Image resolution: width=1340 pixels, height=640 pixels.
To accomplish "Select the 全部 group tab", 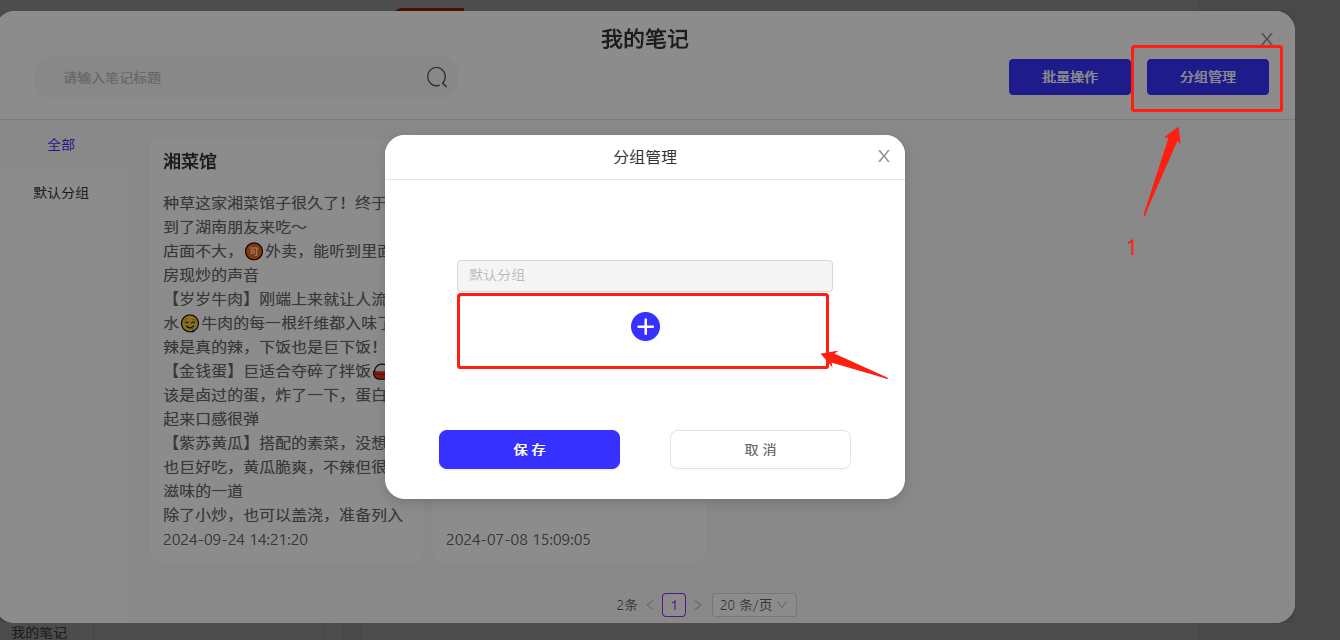I will [61, 145].
